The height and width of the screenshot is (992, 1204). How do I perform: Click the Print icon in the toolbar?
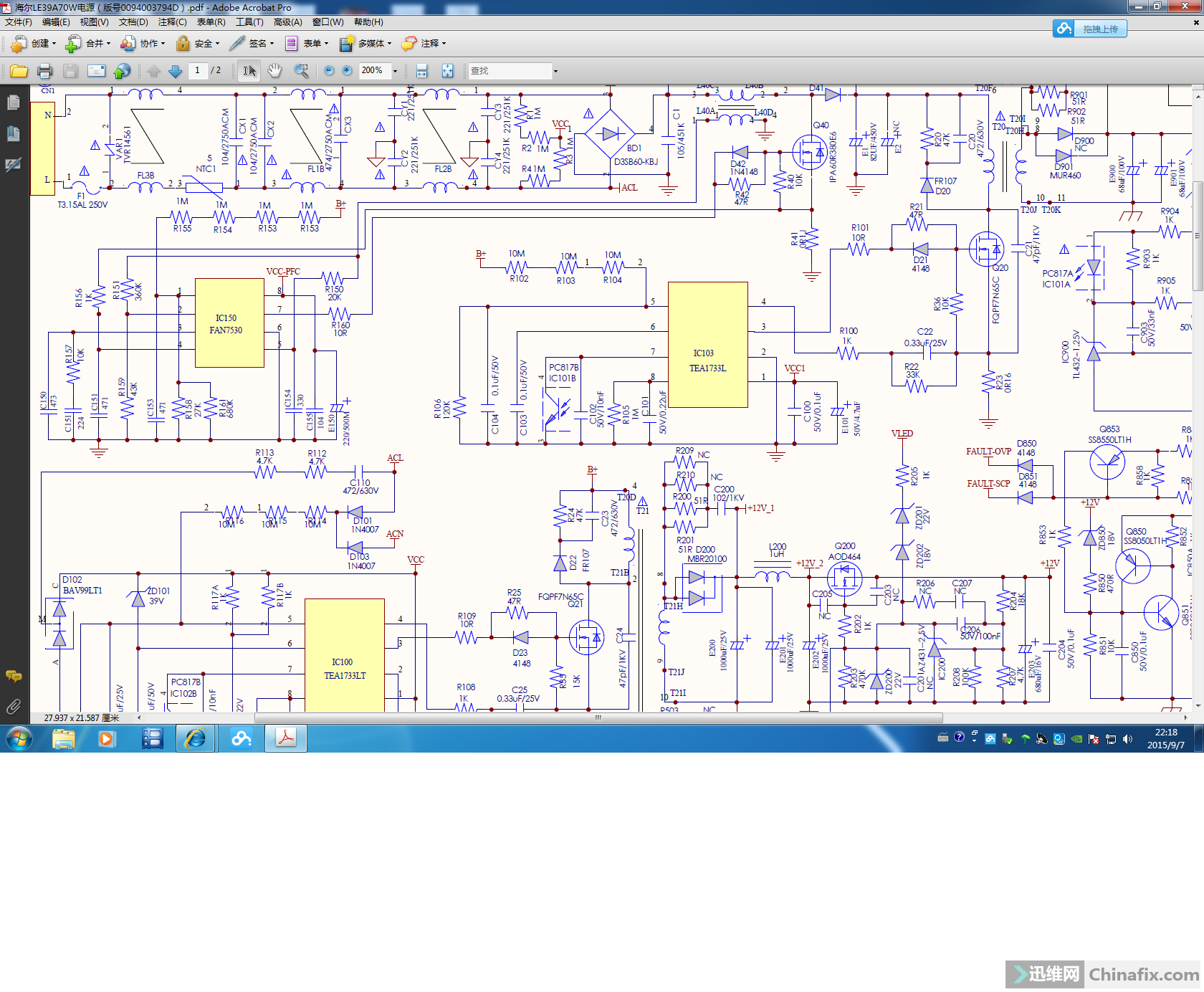44,71
